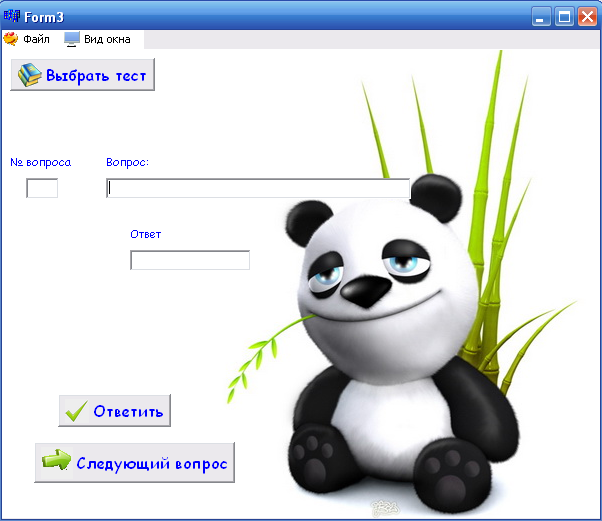The image size is (602, 521).
Task: Click the green arrow icon on Следующий вопрос
Action: (x=56, y=460)
